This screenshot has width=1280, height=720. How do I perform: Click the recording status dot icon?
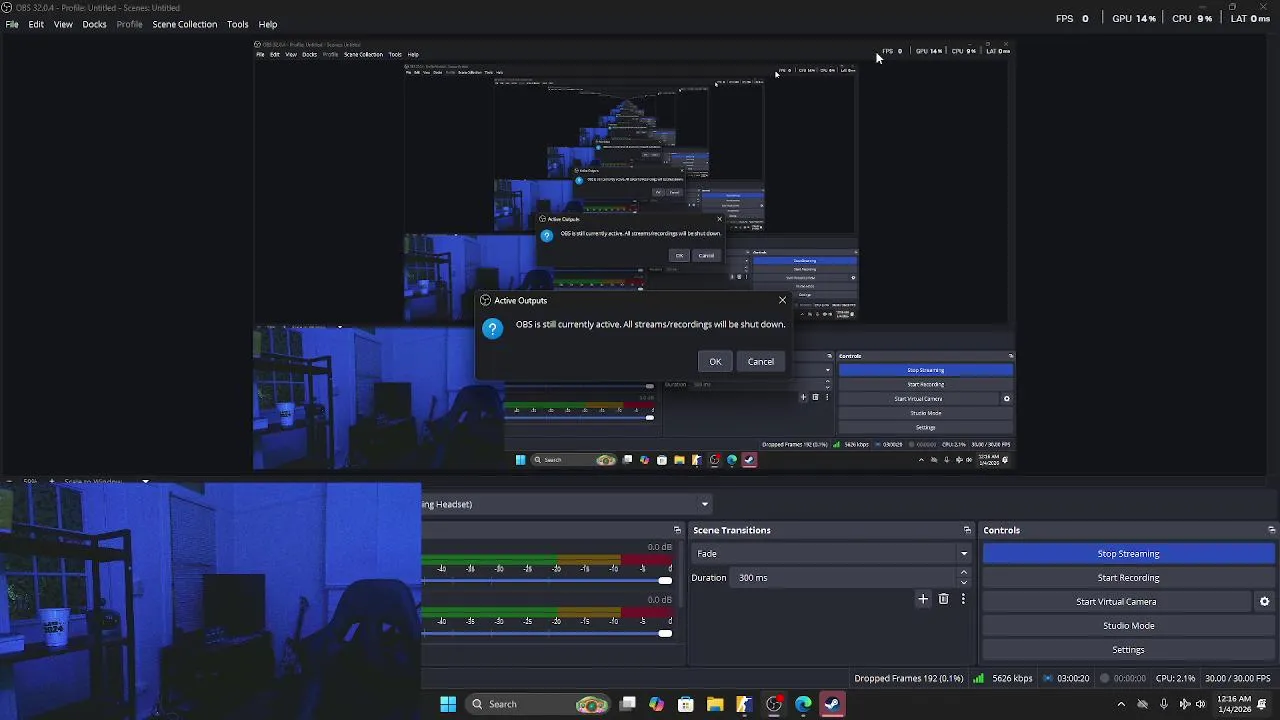click(x=1104, y=678)
